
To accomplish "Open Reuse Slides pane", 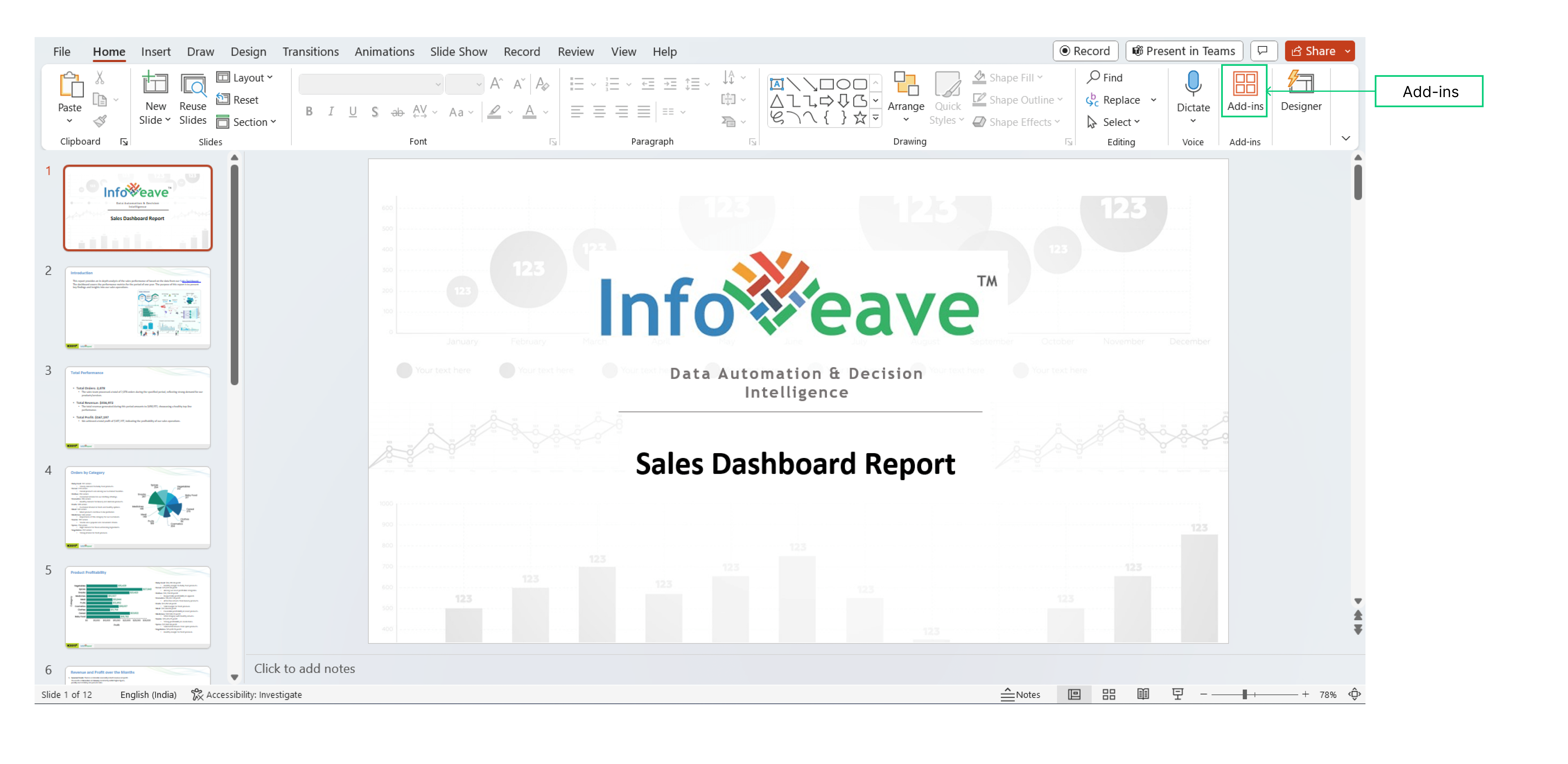I will tap(193, 99).
